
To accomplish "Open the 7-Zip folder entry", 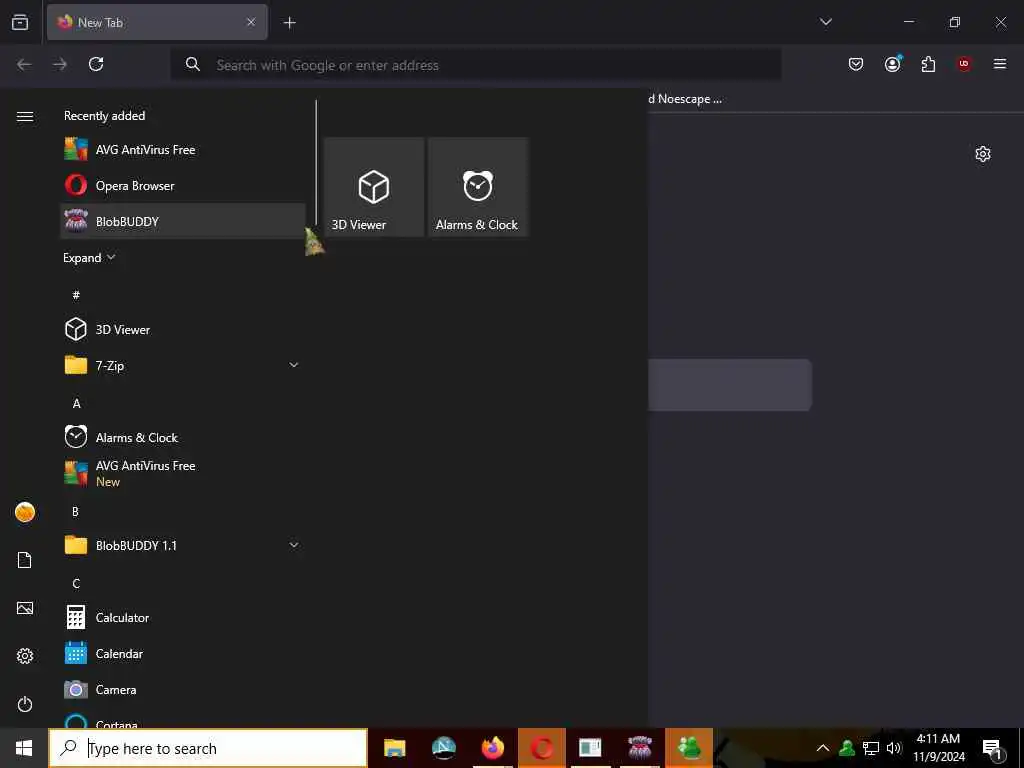I will tap(182, 365).
